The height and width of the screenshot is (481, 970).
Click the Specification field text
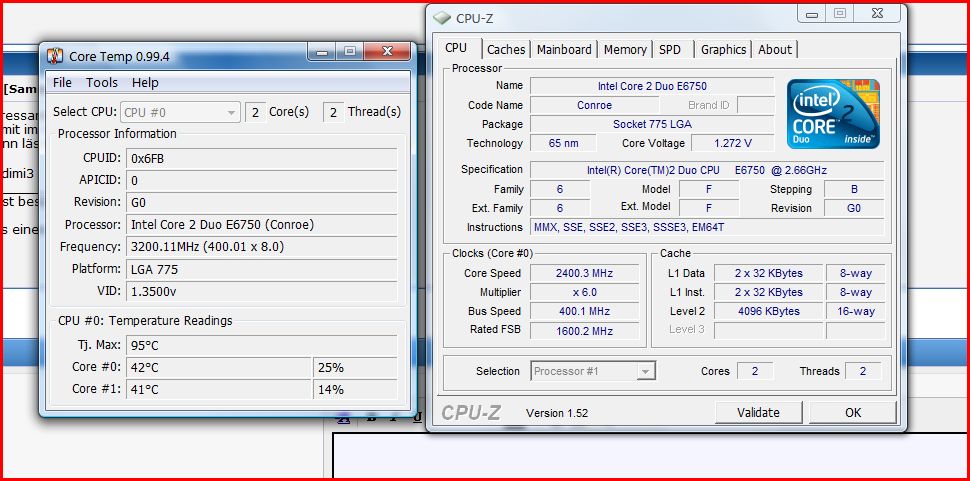point(707,170)
